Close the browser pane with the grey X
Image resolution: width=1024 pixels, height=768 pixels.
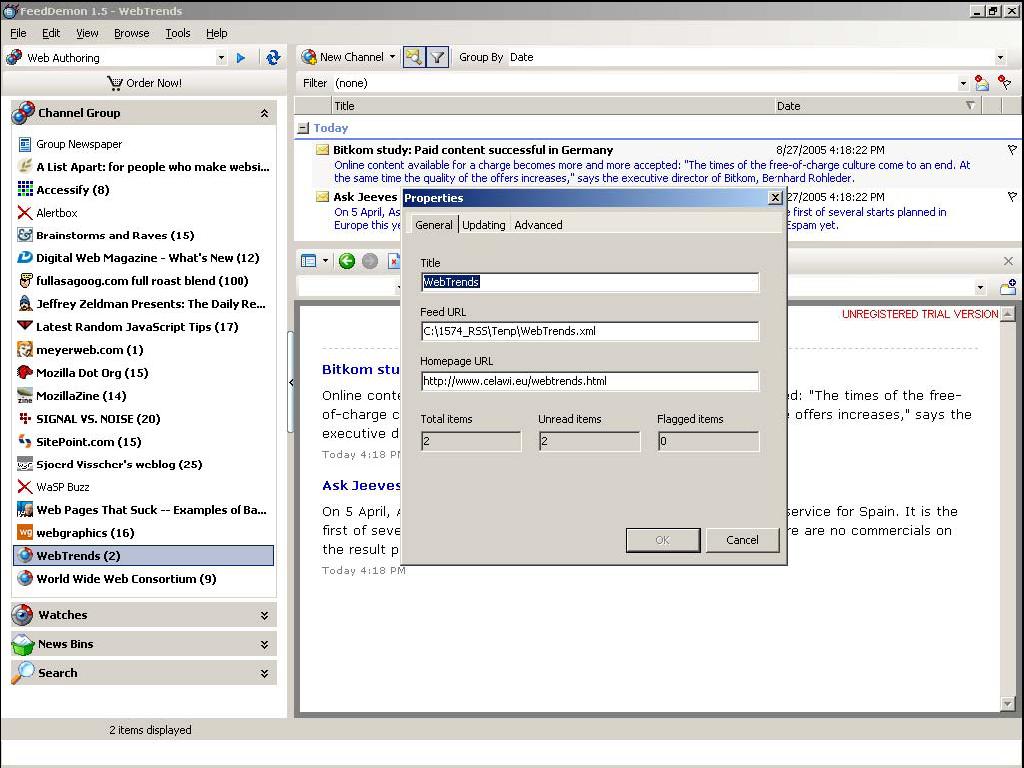pyautogui.click(x=1008, y=261)
